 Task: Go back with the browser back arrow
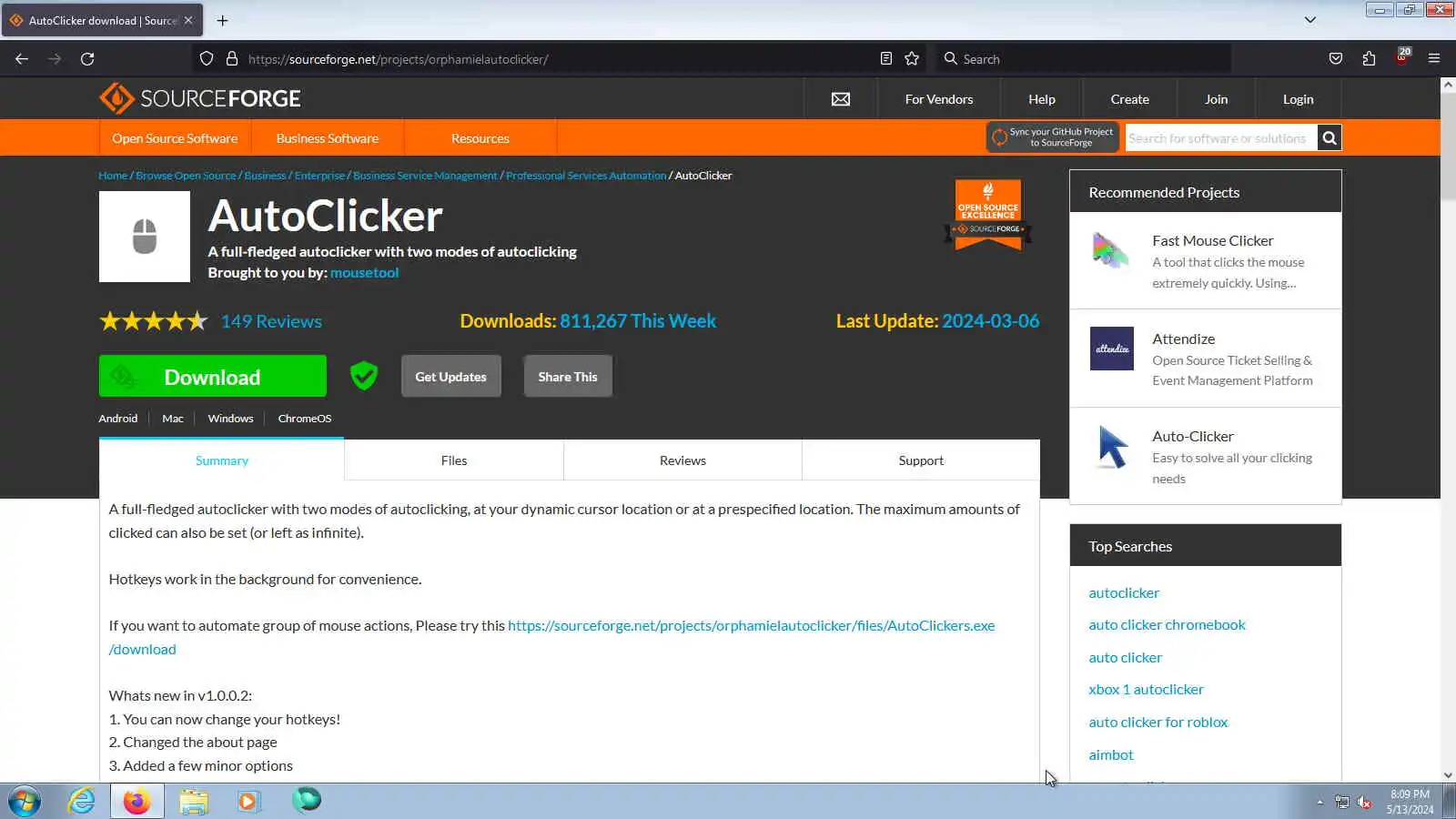click(22, 59)
